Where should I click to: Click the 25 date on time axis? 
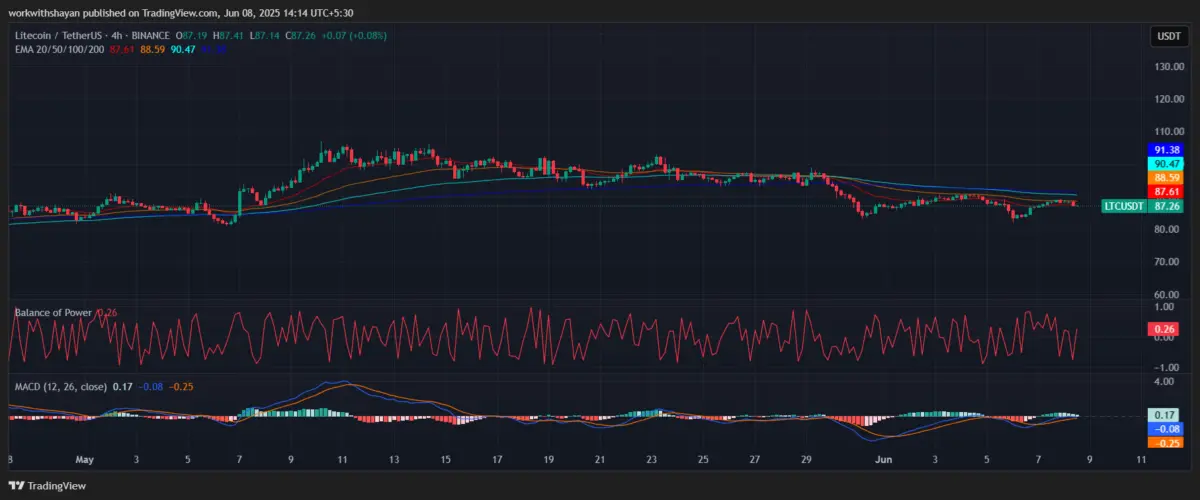pos(704,460)
